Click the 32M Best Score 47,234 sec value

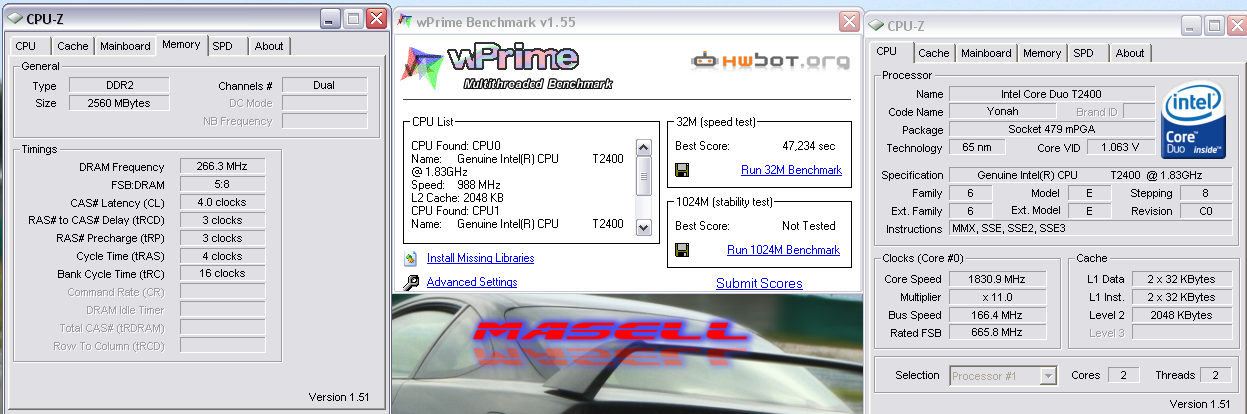click(810, 145)
